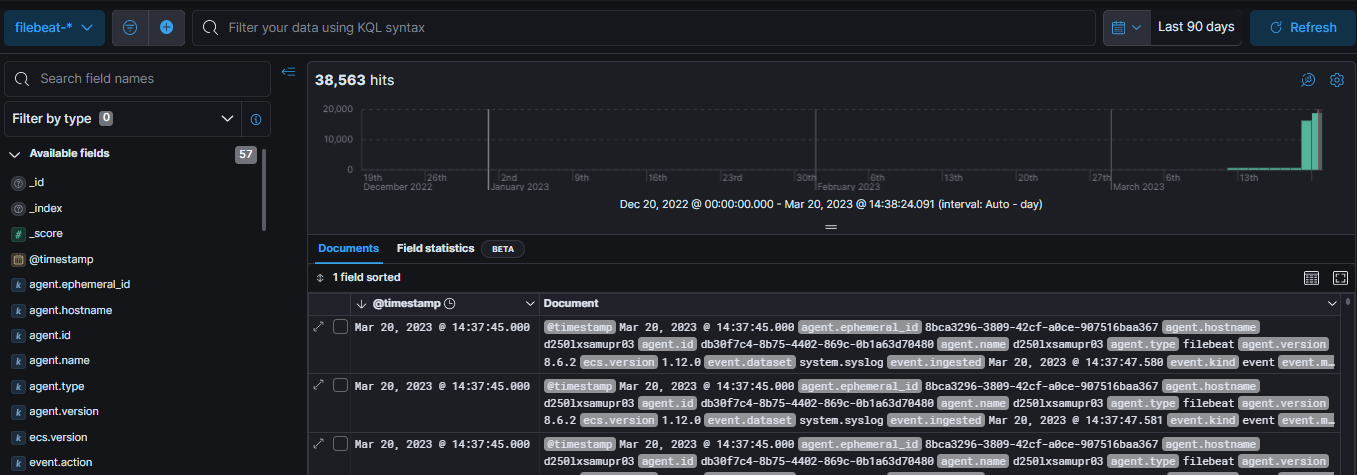Open the calendar date quick menu
The width and height of the screenshot is (1357, 475).
click(1127, 28)
